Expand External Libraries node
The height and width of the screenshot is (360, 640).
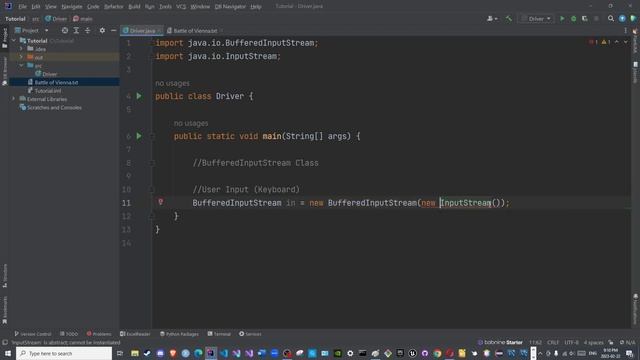(14, 99)
